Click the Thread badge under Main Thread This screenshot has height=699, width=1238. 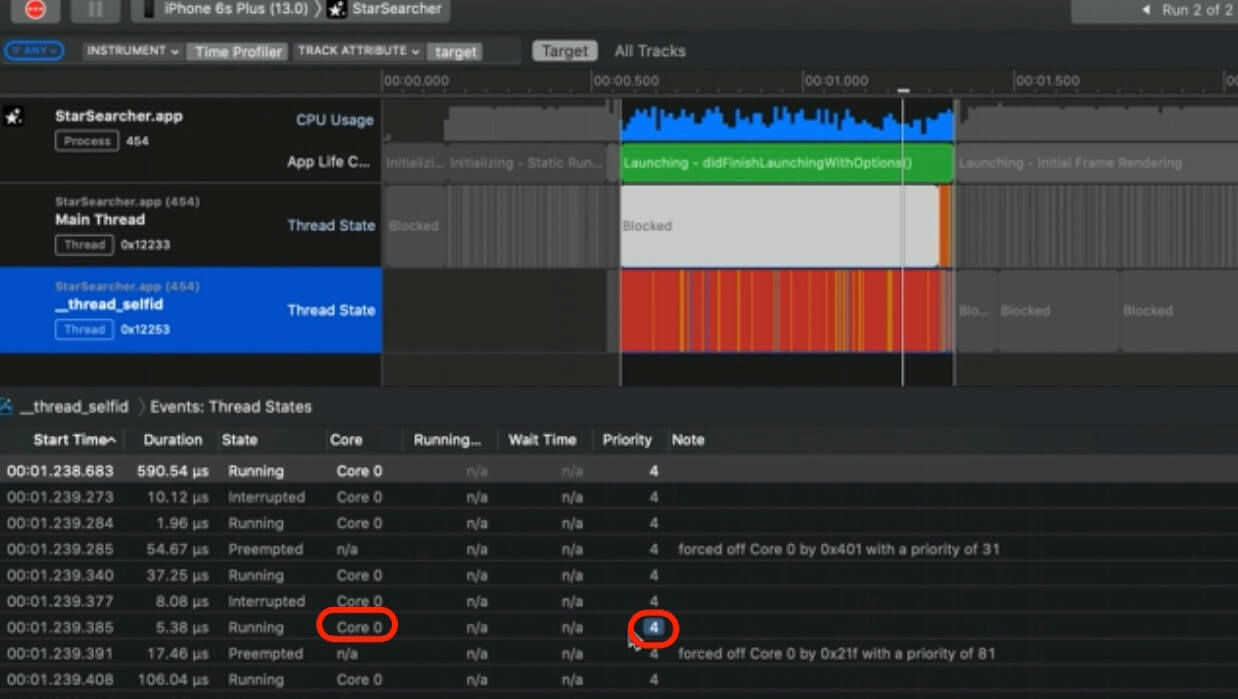point(84,244)
